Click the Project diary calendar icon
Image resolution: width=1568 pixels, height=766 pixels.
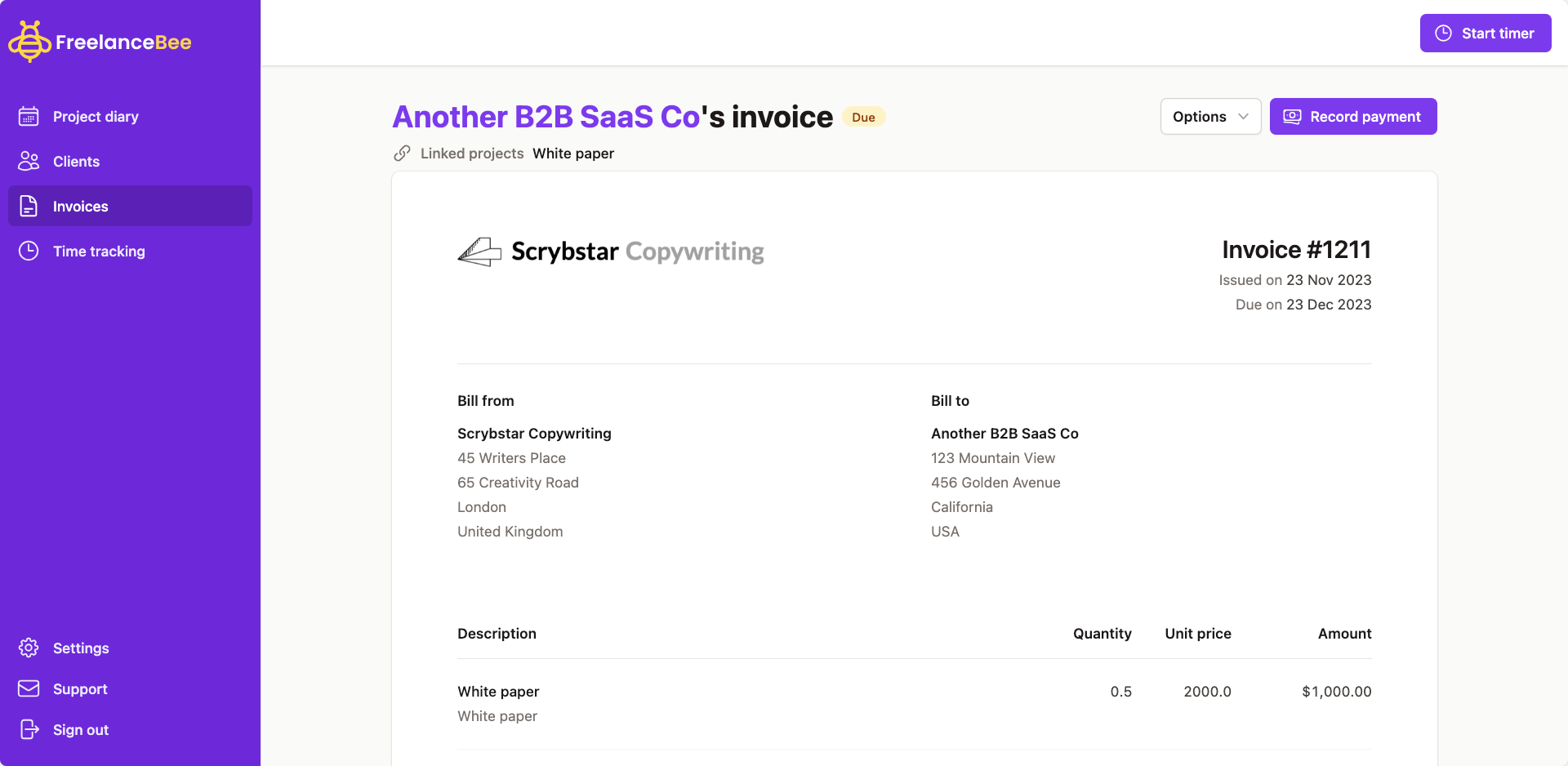tap(29, 117)
